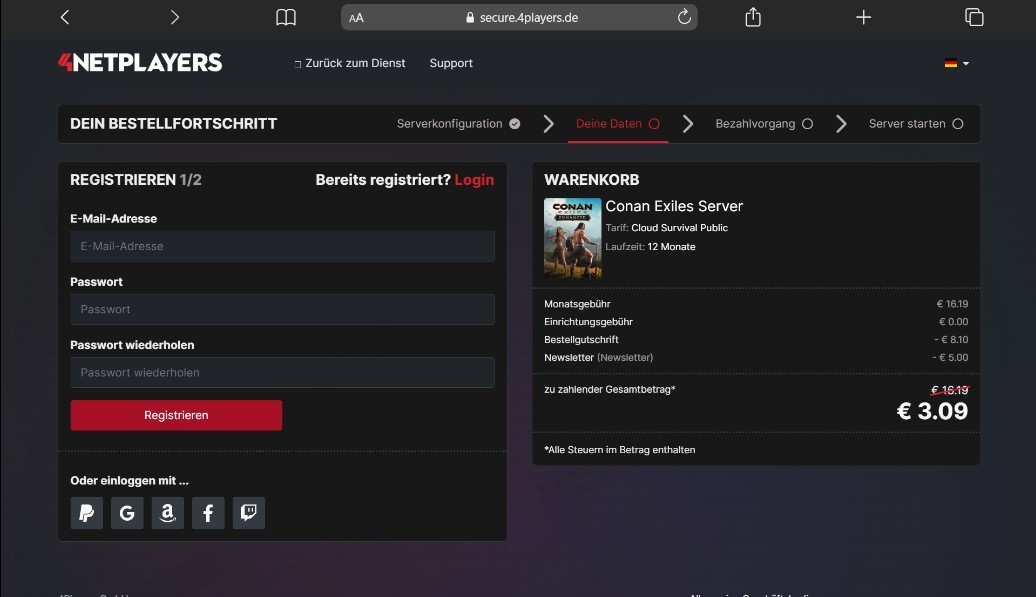Tap the AA reader text-size button
1036x597 pixels.
point(356,18)
